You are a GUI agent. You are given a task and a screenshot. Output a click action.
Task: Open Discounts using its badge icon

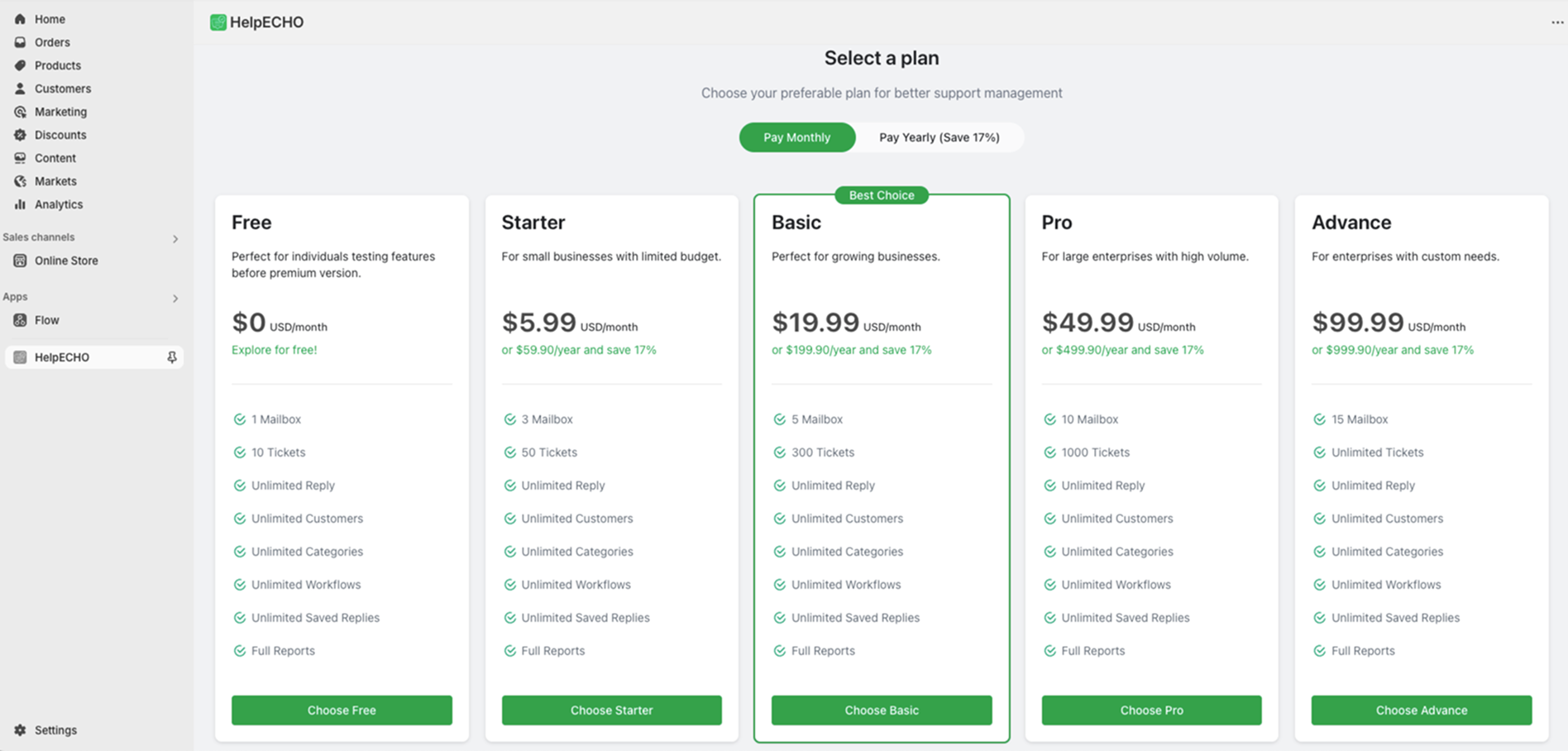pos(20,135)
